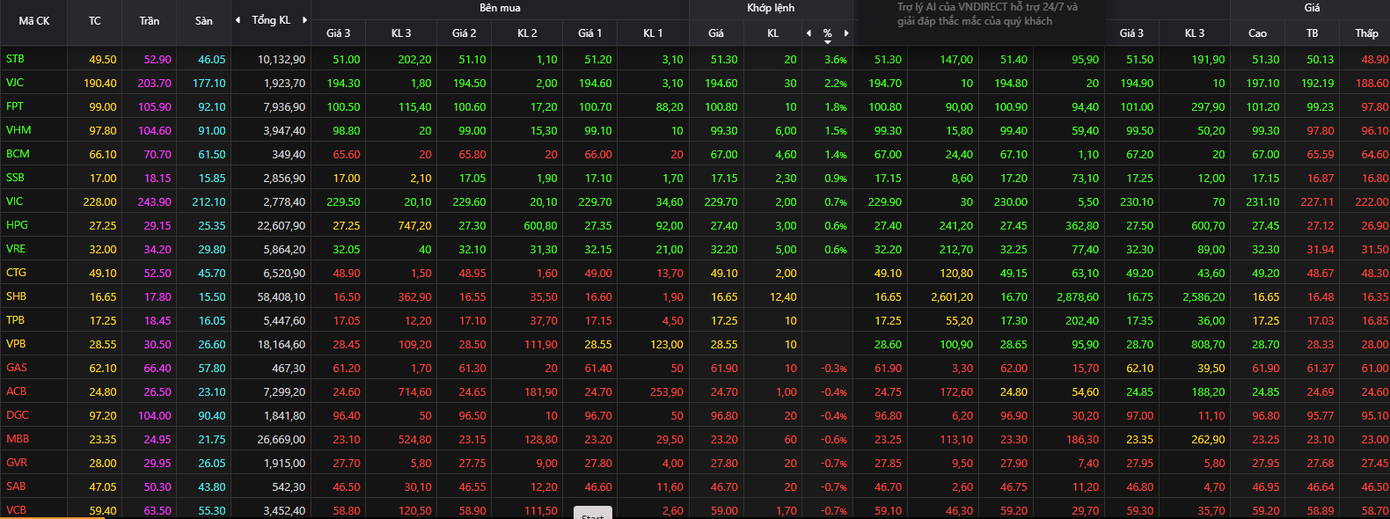The height and width of the screenshot is (519, 1390).
Task: Click left arrow beside % column header
Action: coord(808,33)
